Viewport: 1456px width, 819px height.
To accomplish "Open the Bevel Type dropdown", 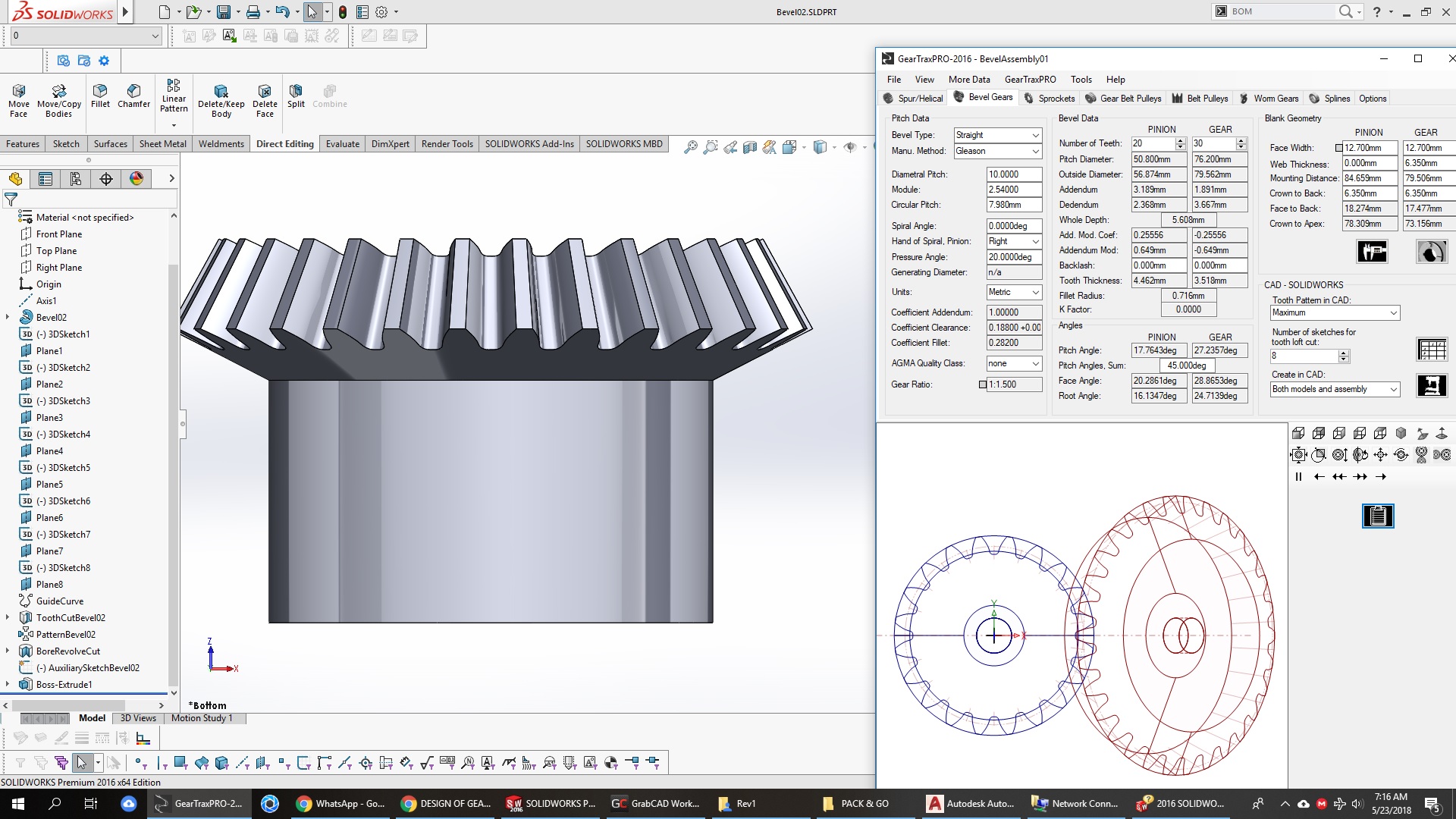I will (1035, 135).
